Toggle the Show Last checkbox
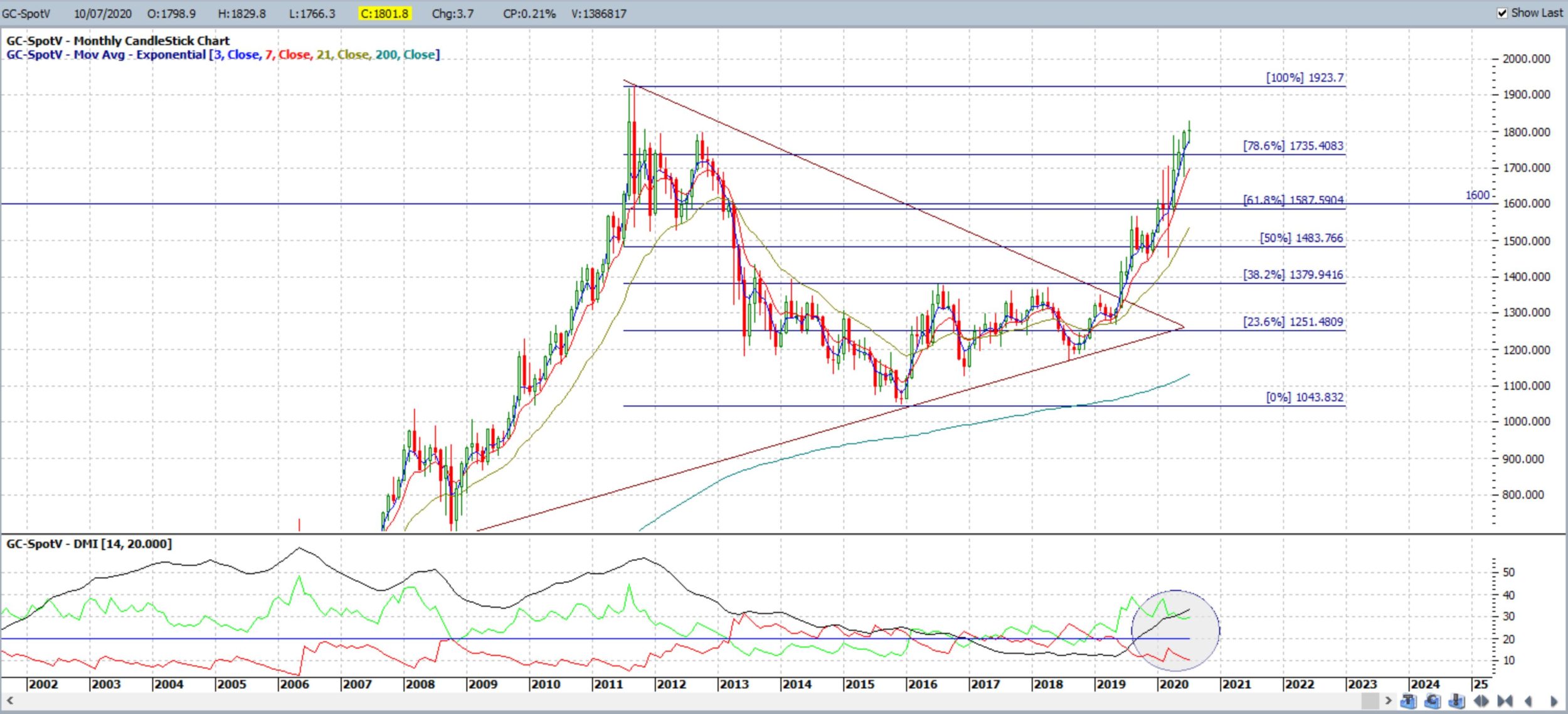The width and height of the screenshot is (1568, 714). [x=1502, y=13]
